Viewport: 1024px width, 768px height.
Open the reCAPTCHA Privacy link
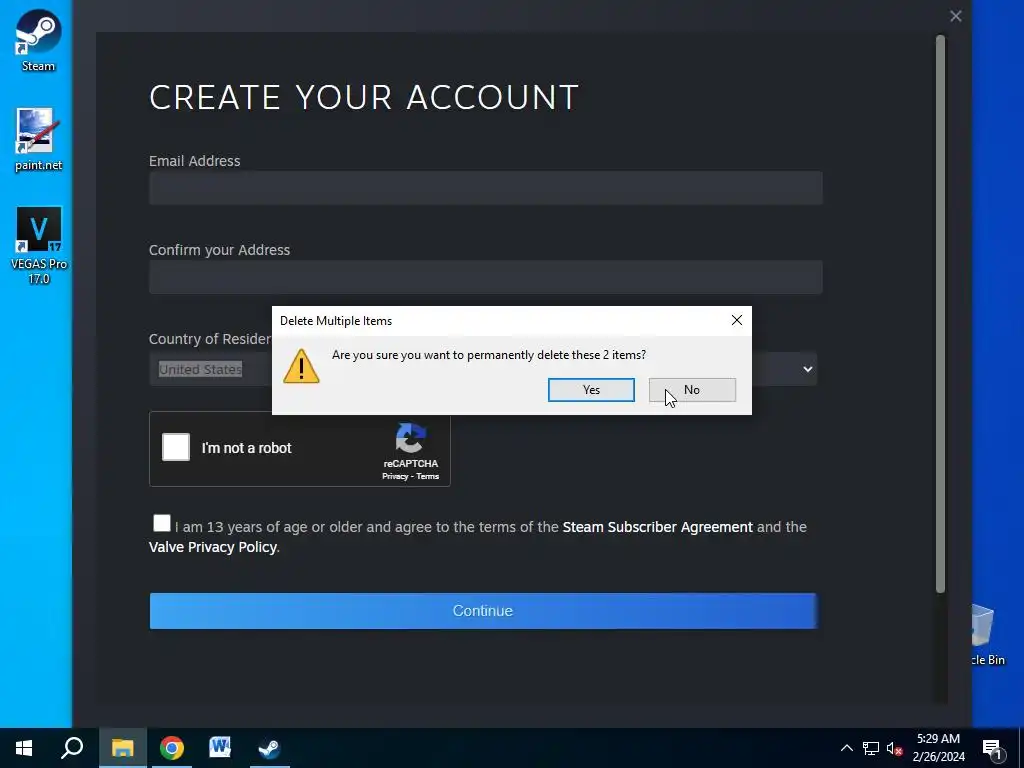[x=395, y=476]
